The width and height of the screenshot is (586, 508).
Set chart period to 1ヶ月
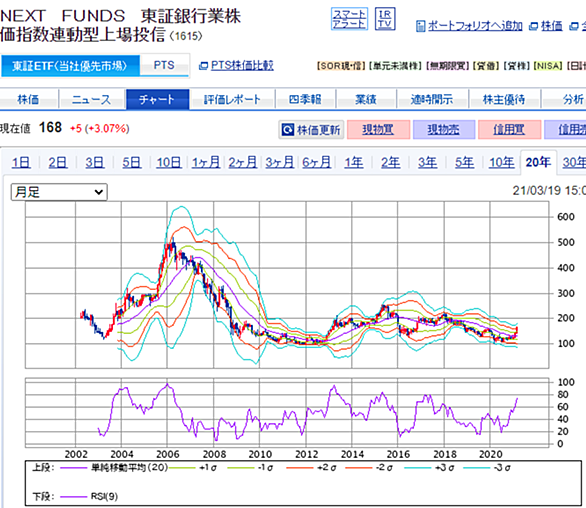point(206,163)
